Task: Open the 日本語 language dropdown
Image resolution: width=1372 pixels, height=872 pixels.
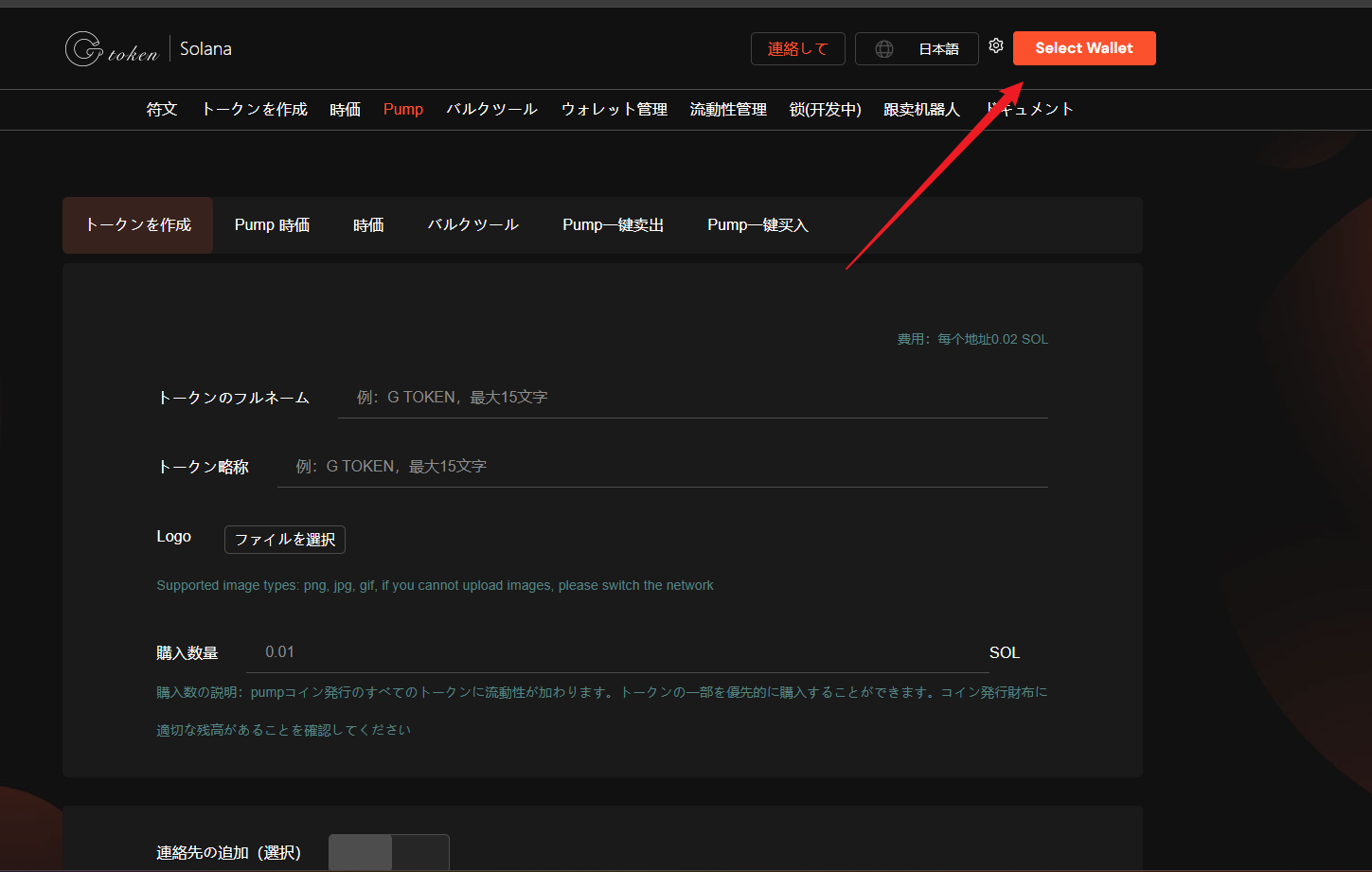Action: click(937, 49)
